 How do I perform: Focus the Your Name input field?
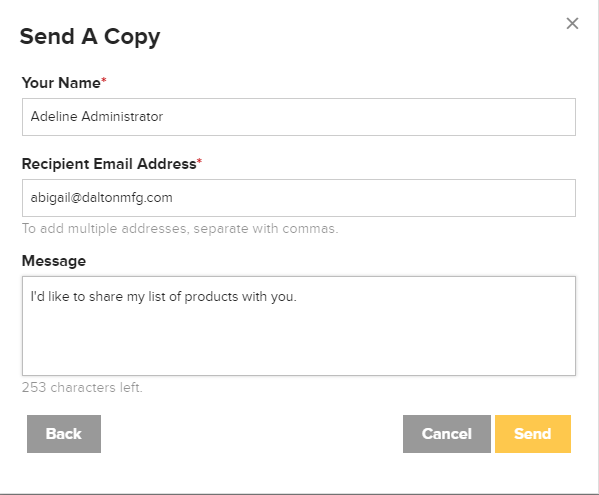tap(299, 117)
